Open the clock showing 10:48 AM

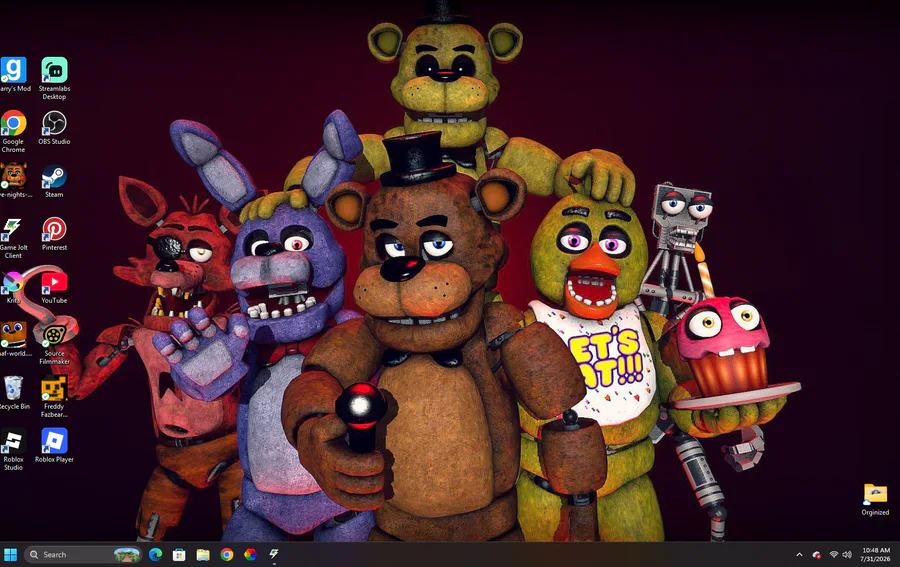point(875,554)
